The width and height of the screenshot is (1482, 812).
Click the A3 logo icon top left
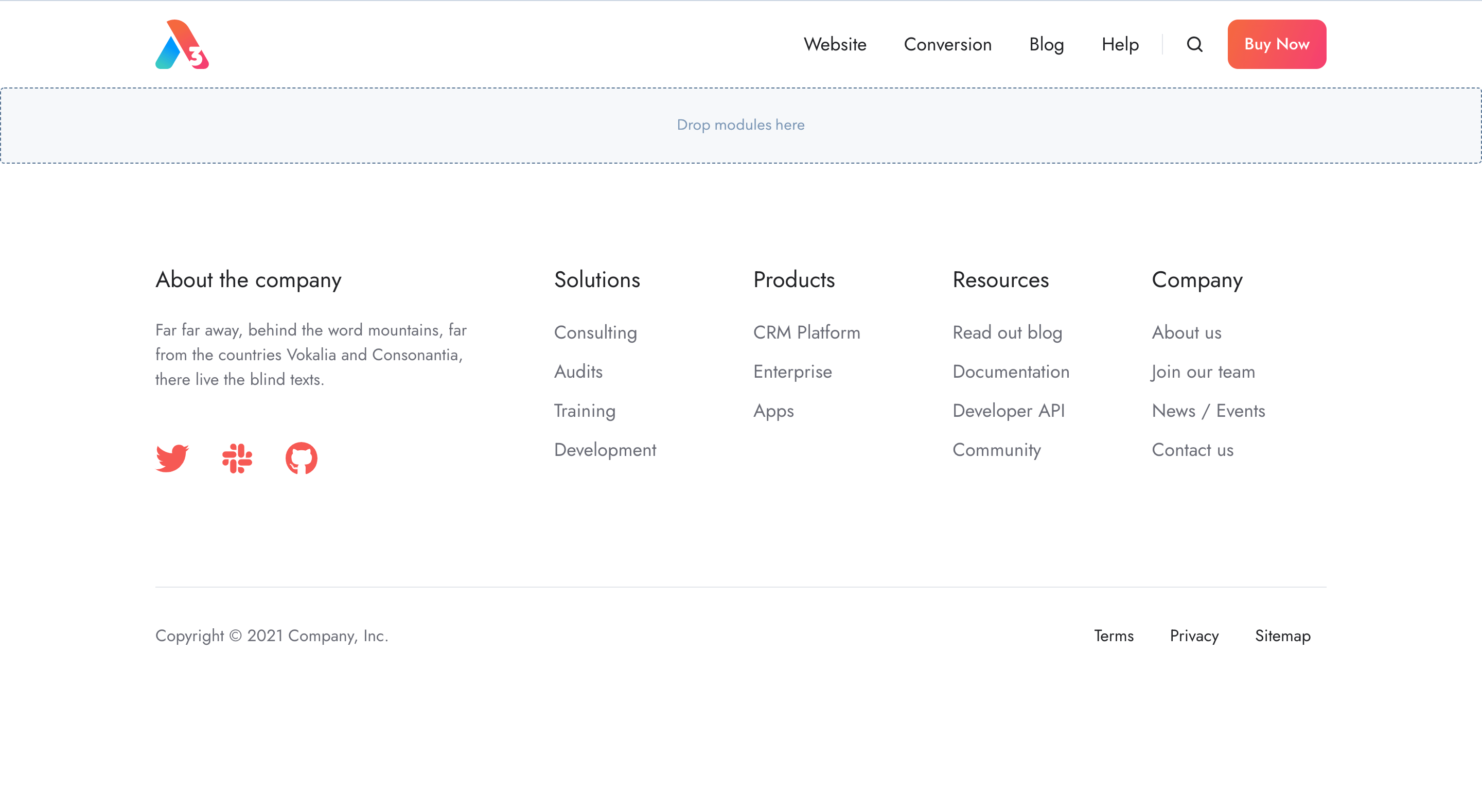coord(182,44)
